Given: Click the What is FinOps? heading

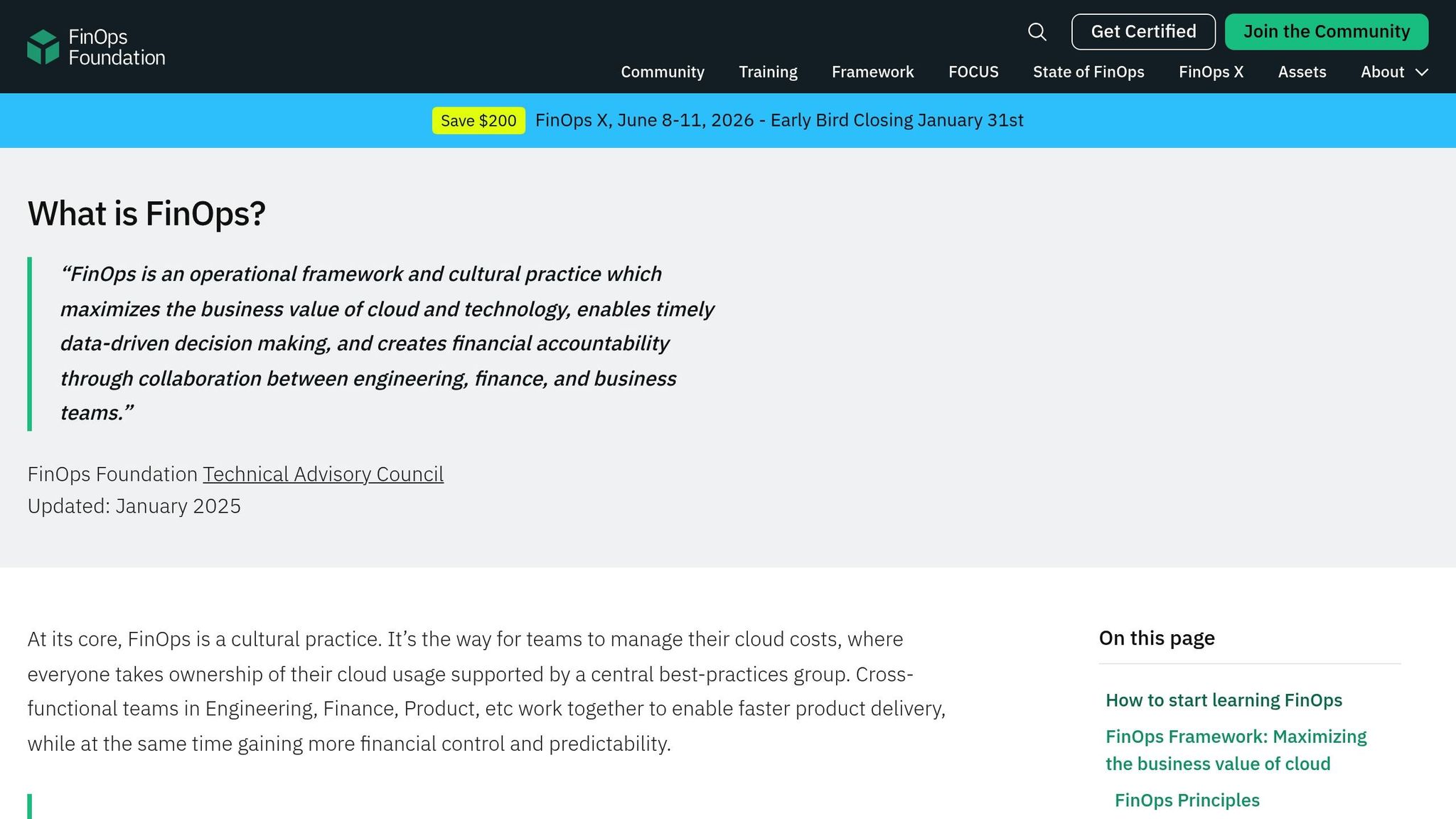Looking at the screenshot, I should pyautogui.click(x=146, y=214).
